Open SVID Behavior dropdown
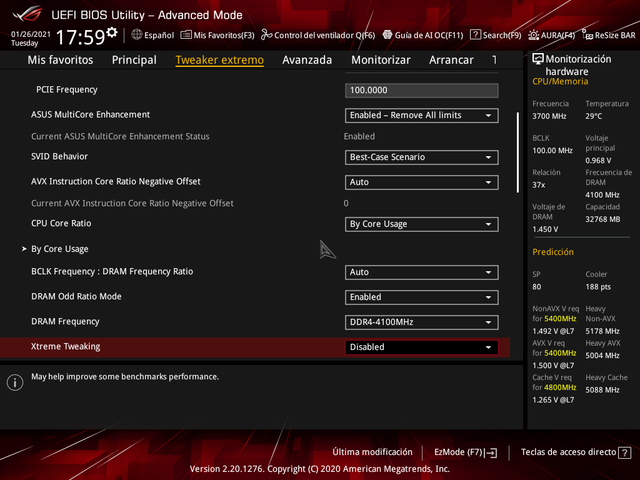 [422, 158]
